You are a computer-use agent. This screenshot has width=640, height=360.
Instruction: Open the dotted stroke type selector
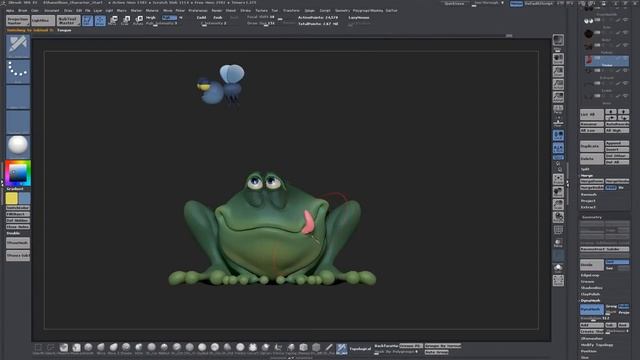18,72
